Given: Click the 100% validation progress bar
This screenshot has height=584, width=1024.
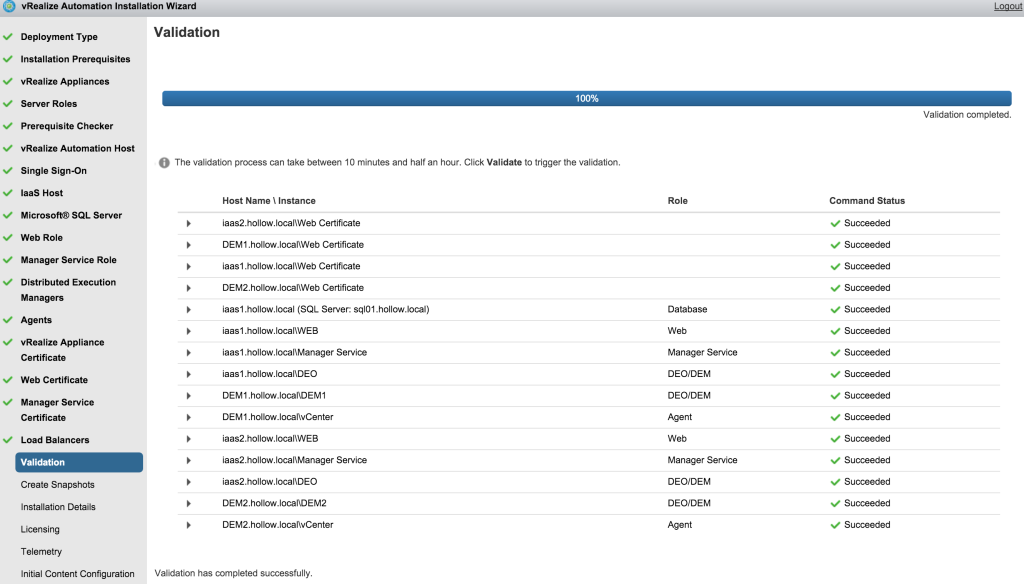Looking at the screenshot, I should tap(586, 99).
